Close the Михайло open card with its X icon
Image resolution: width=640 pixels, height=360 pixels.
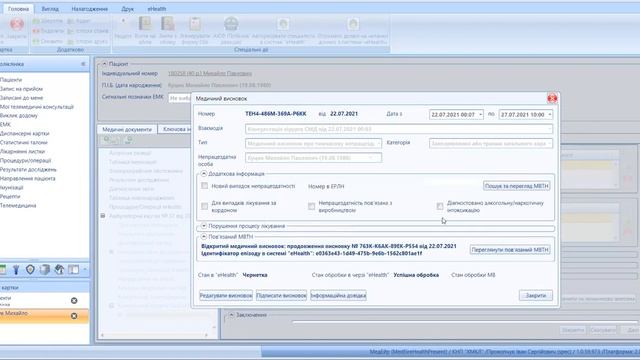pos(74,316)
